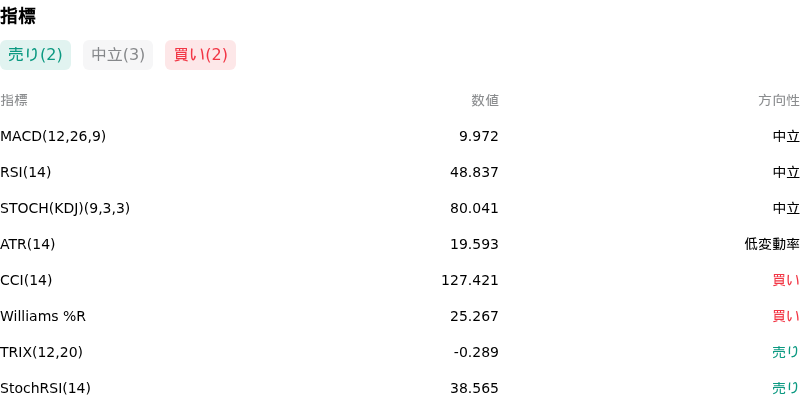Click the 指標 section heading
The height and width of the screenshot is (398, 800).
[x=18, y=16]
